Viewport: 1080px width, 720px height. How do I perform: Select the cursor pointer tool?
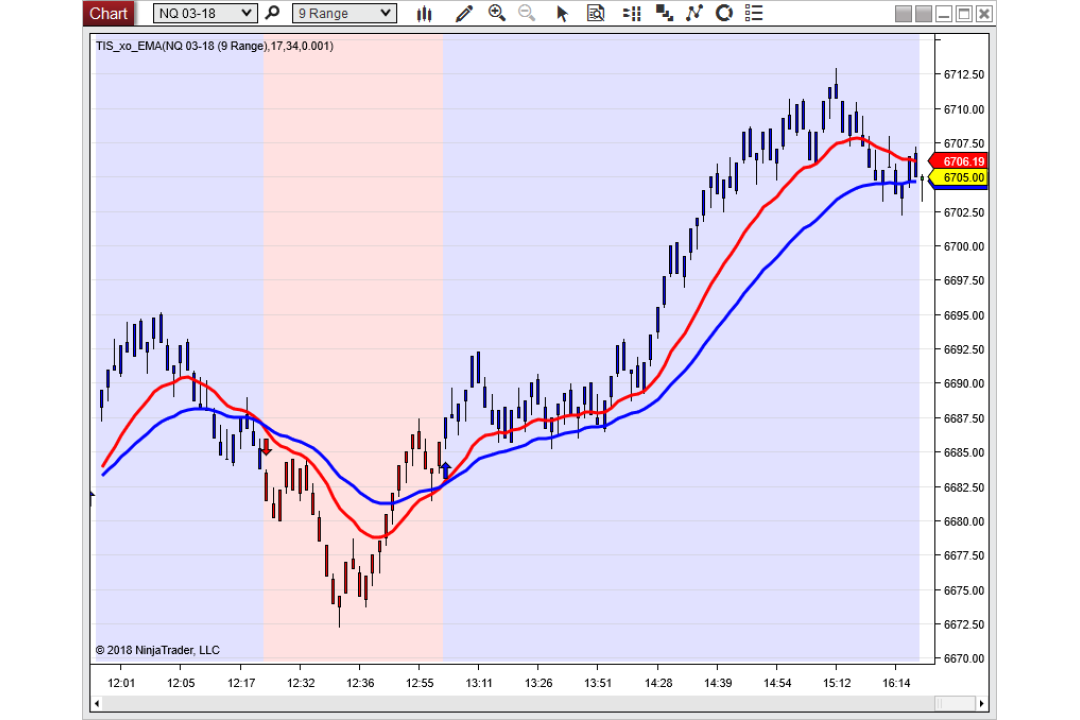pos(562,13)
